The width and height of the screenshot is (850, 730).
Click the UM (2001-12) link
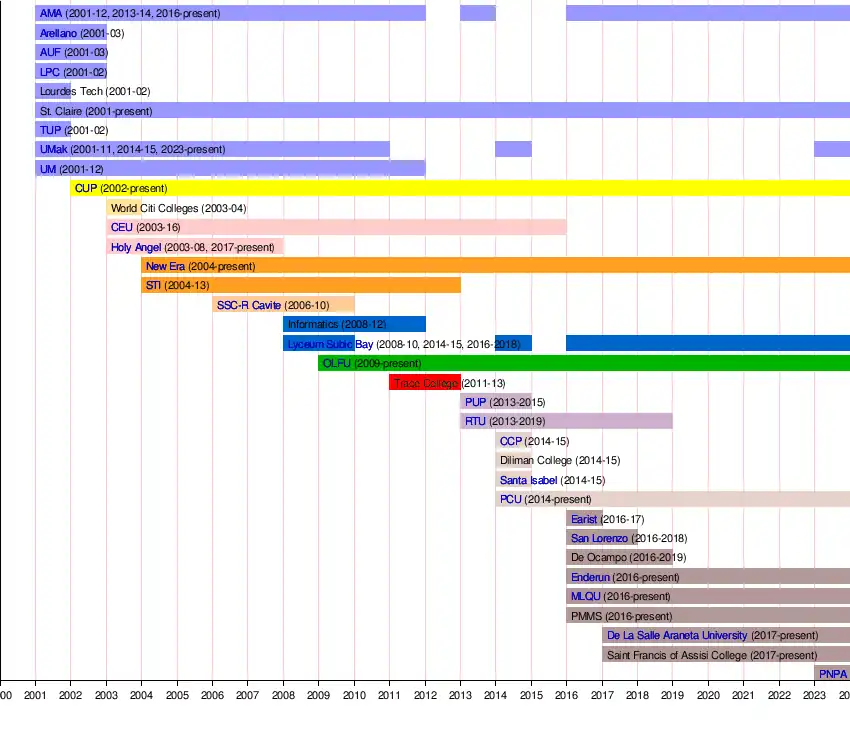click(48, 169)
